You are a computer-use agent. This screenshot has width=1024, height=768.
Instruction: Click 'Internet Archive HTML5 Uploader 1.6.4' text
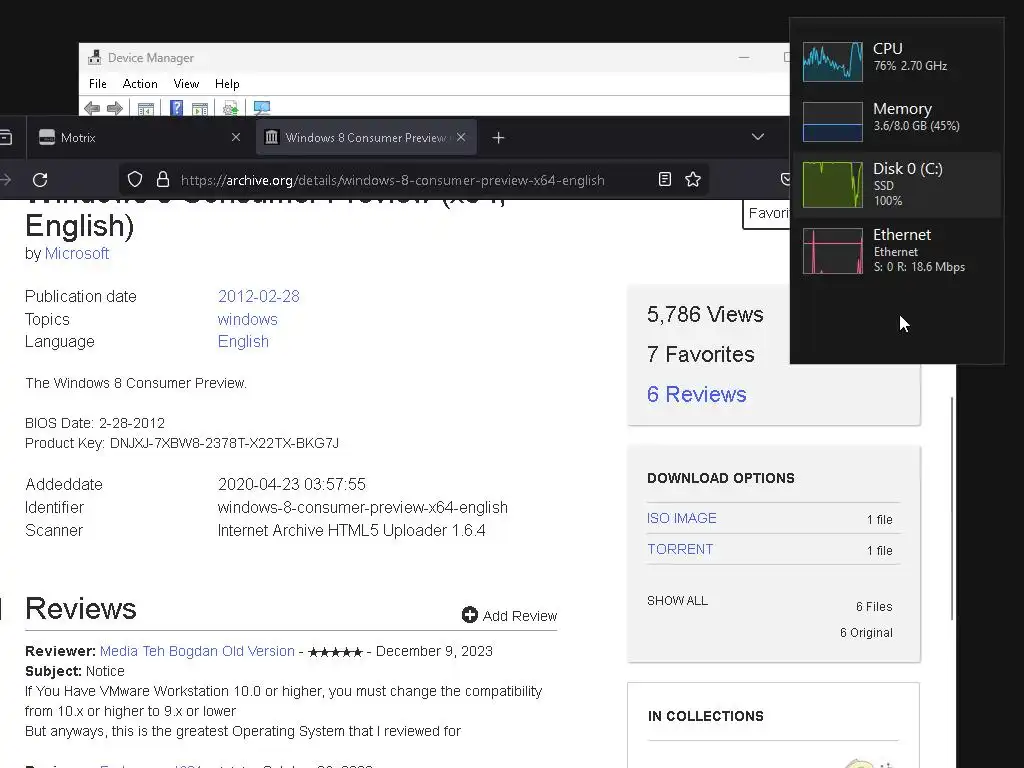(x=351, y=530)
